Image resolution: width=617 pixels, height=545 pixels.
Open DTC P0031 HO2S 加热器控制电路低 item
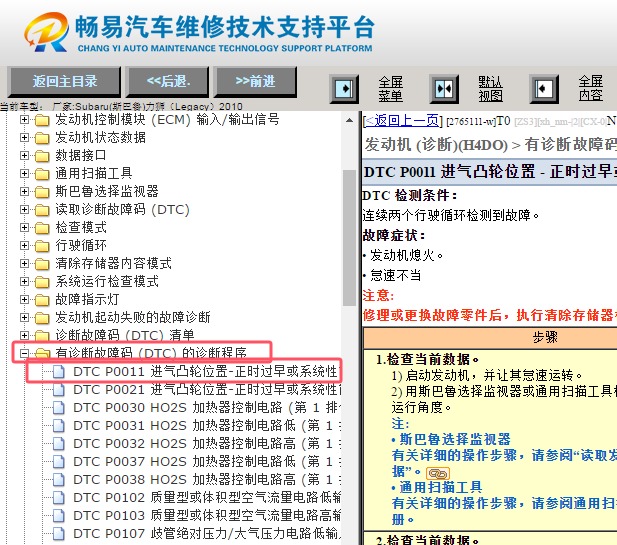click(x=206, y=426)
